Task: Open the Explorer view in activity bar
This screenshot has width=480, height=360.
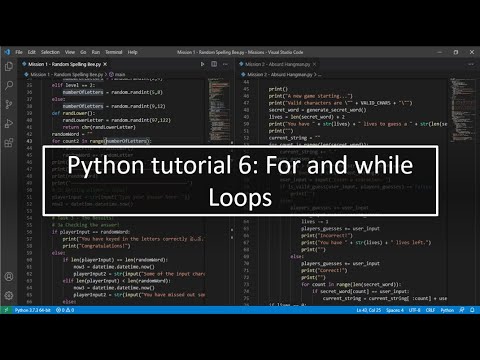Action: pos(9,66)
